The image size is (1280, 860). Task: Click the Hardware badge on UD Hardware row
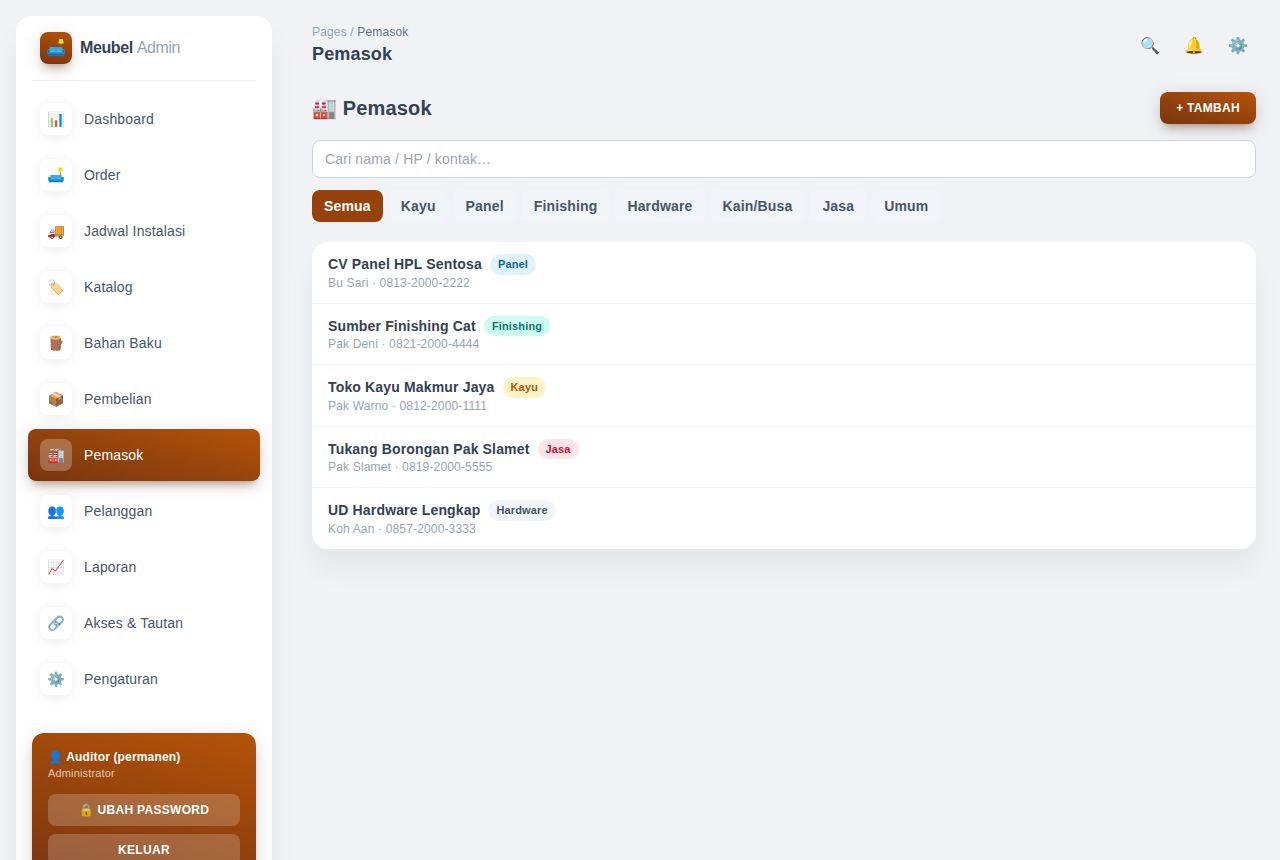coord(522,510)
